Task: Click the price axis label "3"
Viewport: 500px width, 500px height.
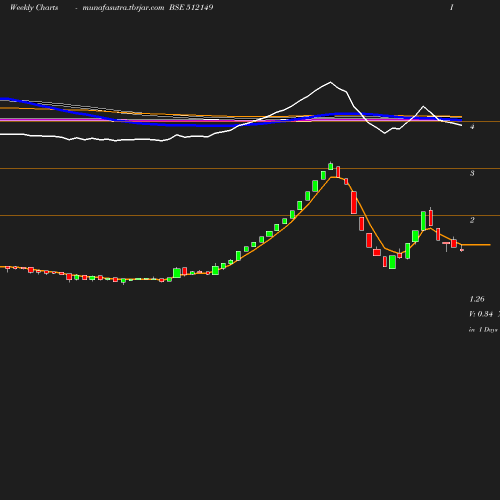Action: [472, 173]
